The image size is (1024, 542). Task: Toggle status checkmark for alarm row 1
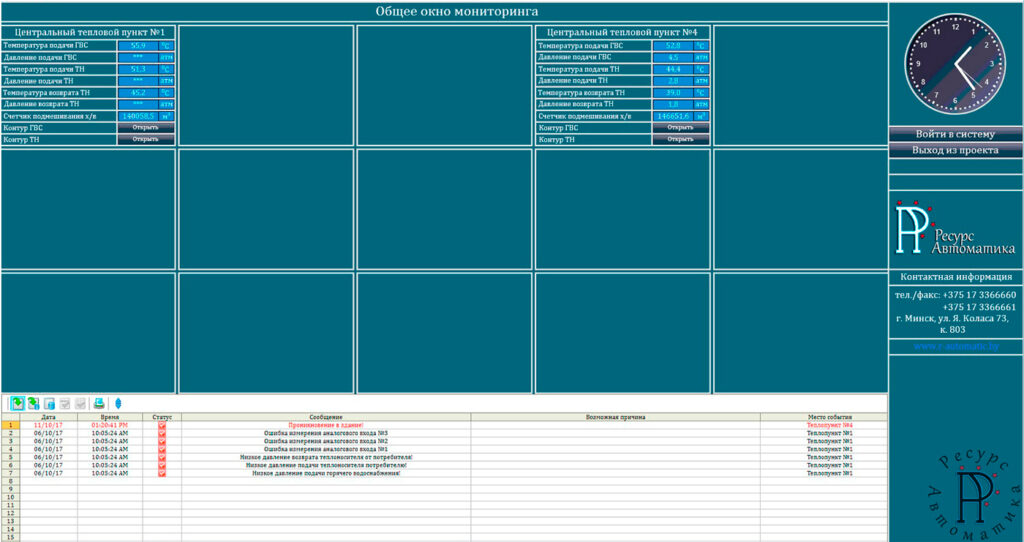pyautogui.click(x=162, y=425)
